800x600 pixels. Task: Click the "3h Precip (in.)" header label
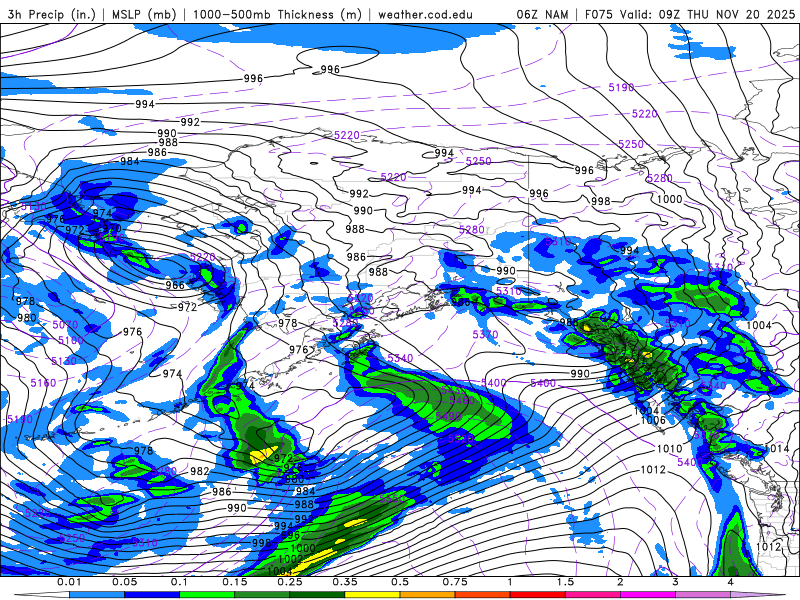pos(51,14)
